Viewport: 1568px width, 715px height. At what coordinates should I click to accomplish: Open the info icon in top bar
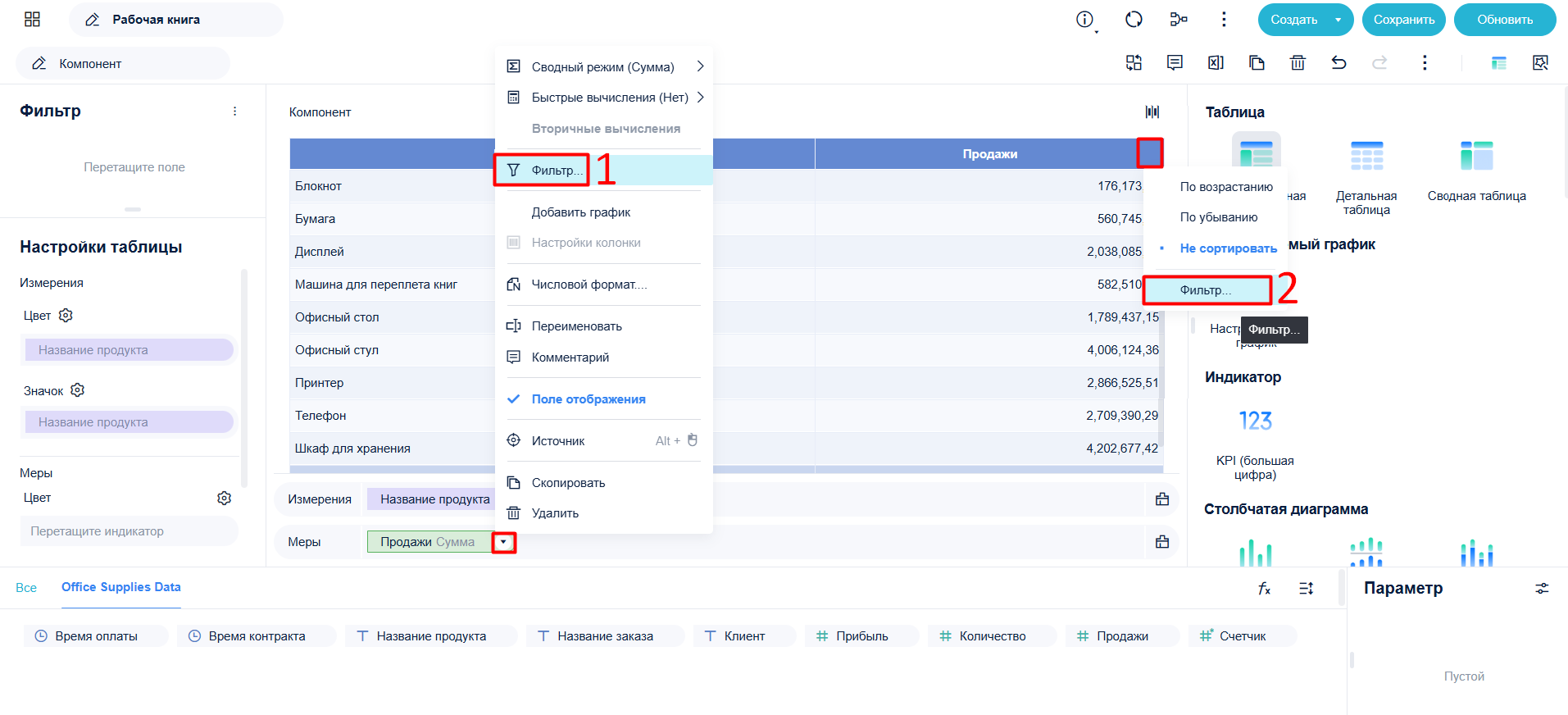pyautogui.click(x=1084, y=19)
